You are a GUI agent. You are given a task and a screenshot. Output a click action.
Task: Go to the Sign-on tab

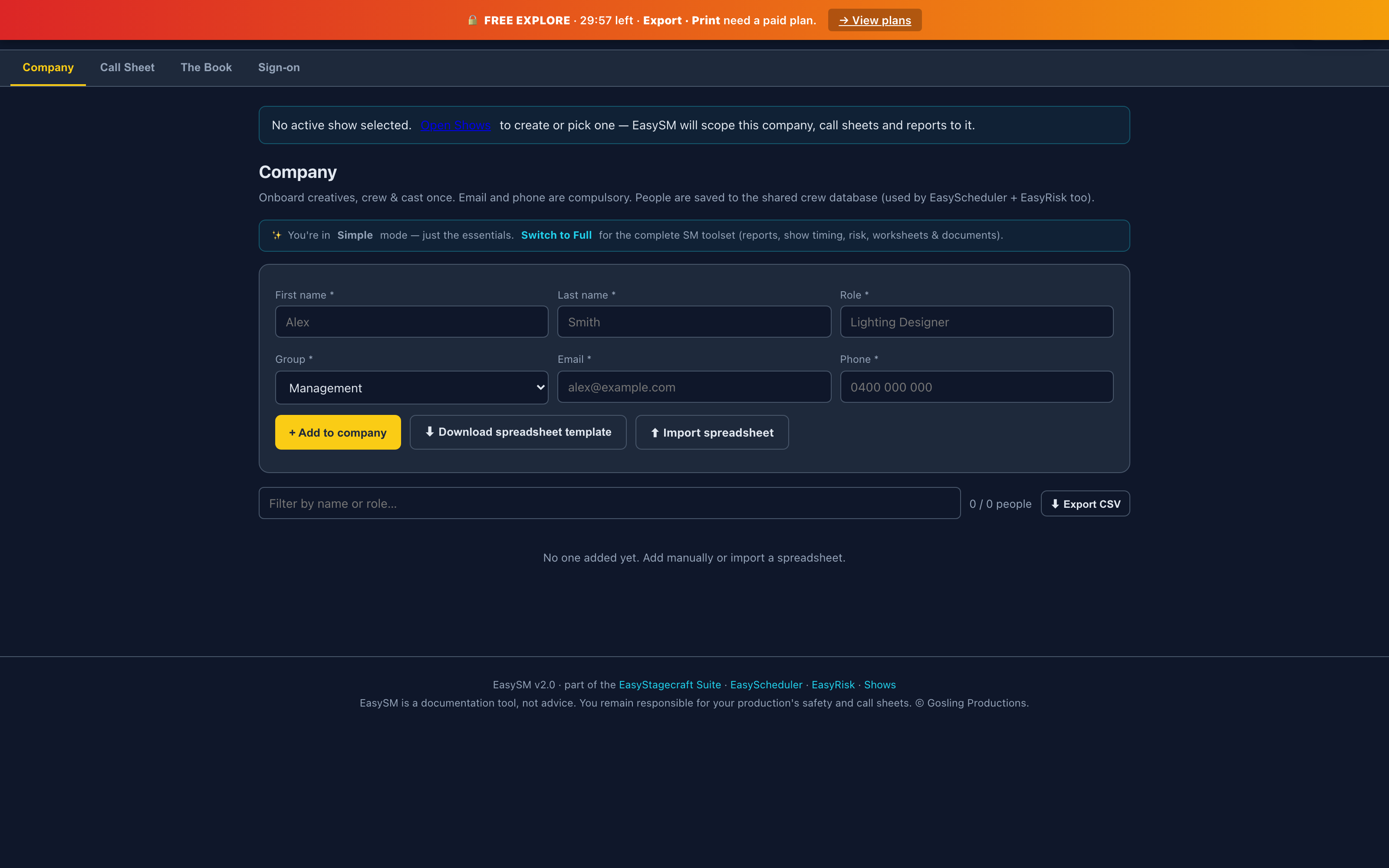(279, 67)
